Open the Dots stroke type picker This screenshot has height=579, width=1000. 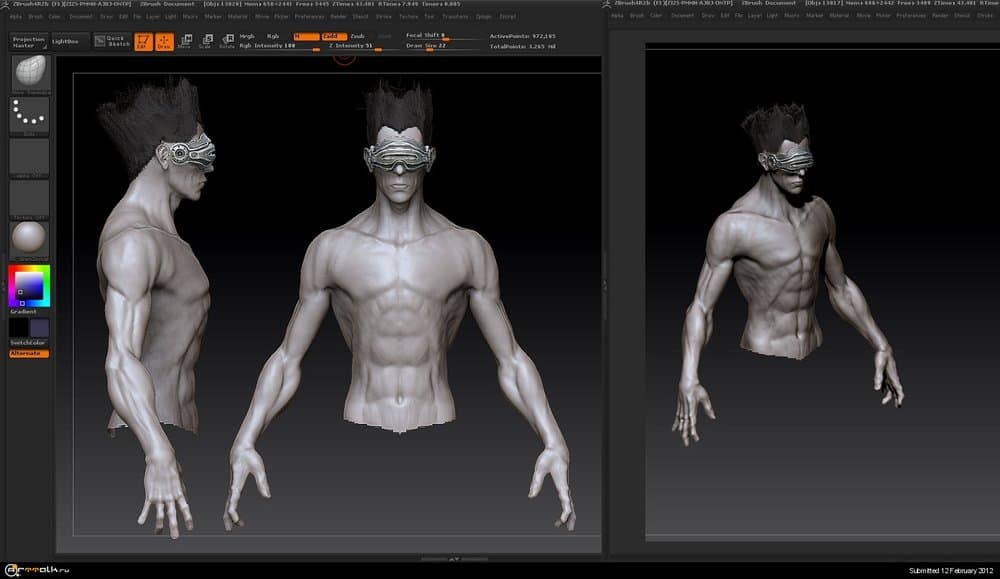tap(29, 115)
